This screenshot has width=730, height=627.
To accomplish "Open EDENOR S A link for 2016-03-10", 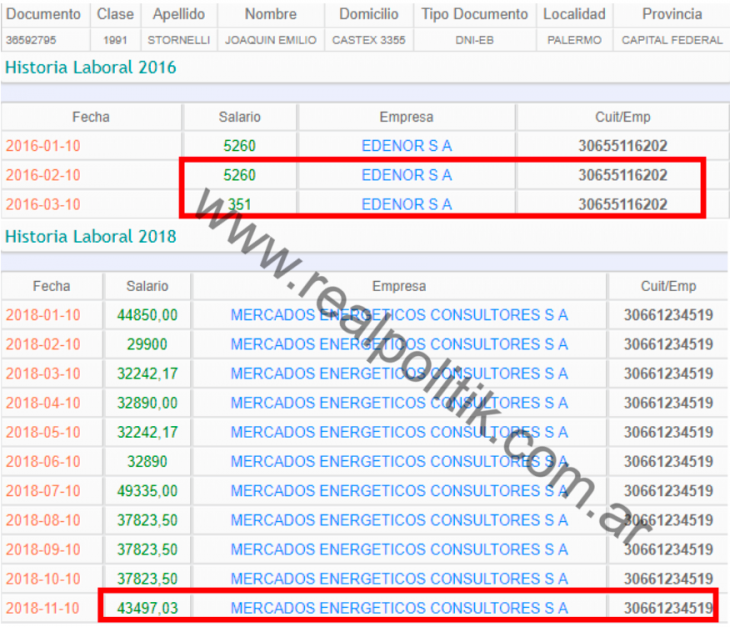I will 406,204.
